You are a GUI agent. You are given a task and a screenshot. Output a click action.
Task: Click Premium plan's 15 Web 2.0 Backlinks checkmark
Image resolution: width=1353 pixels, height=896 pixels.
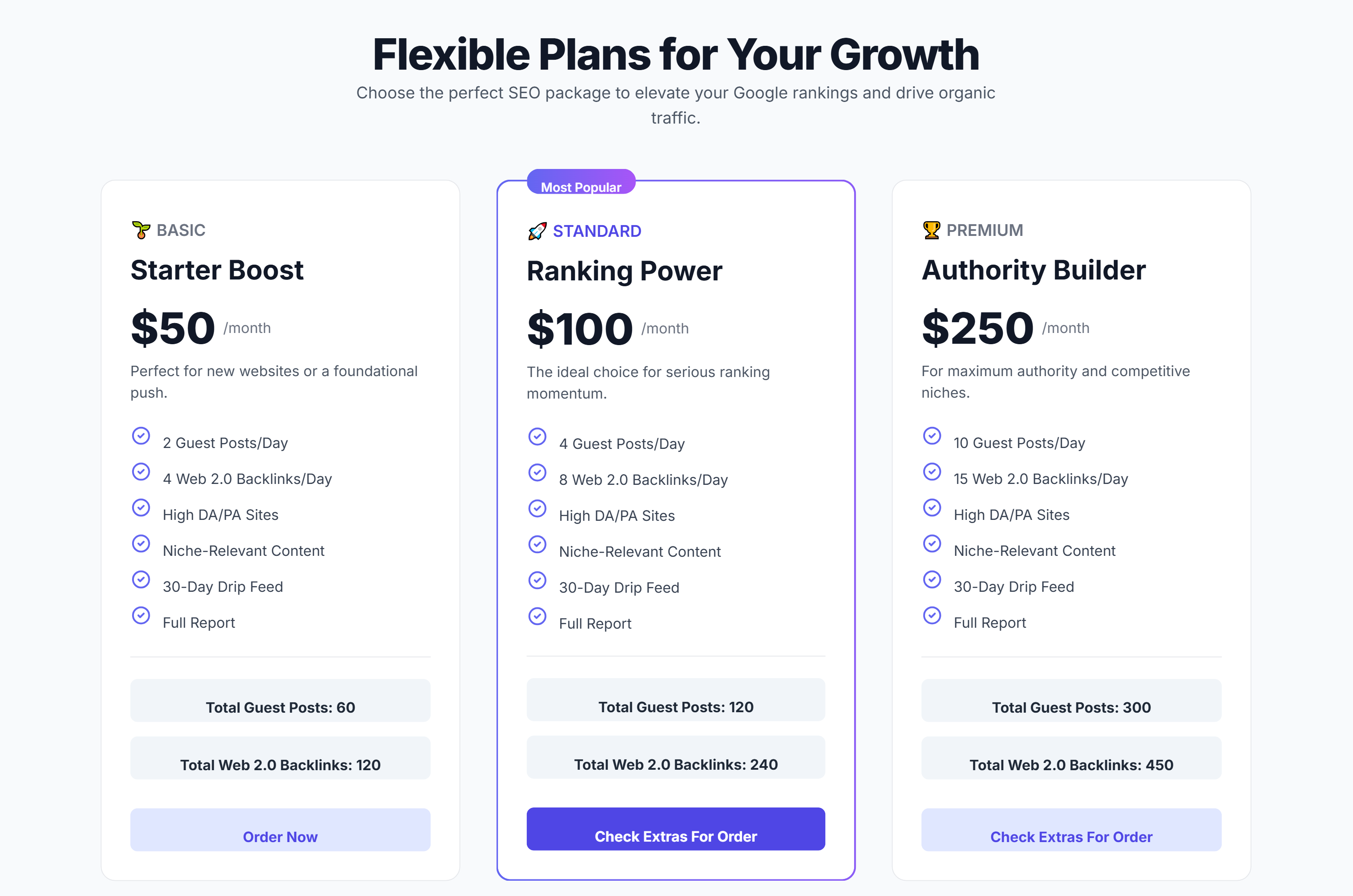click(932, 472)
